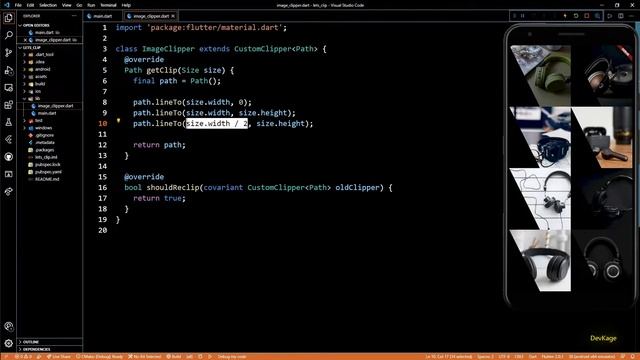The image size is (640, 360).
Task: Open the Explorer view in activity bar
Action: point(9,18)
